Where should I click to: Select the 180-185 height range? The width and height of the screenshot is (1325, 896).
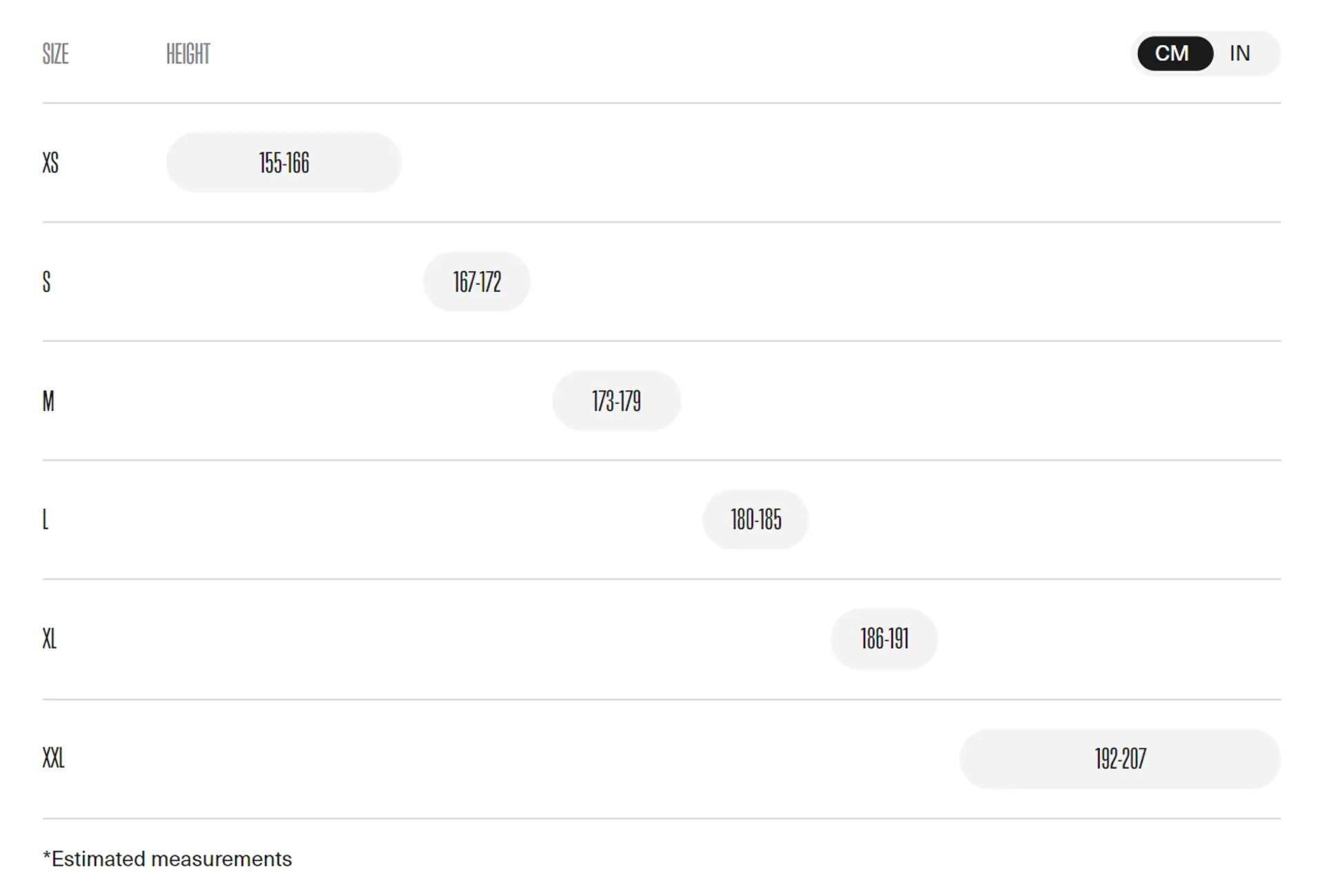pyautogui.click(x=756, y=519)
